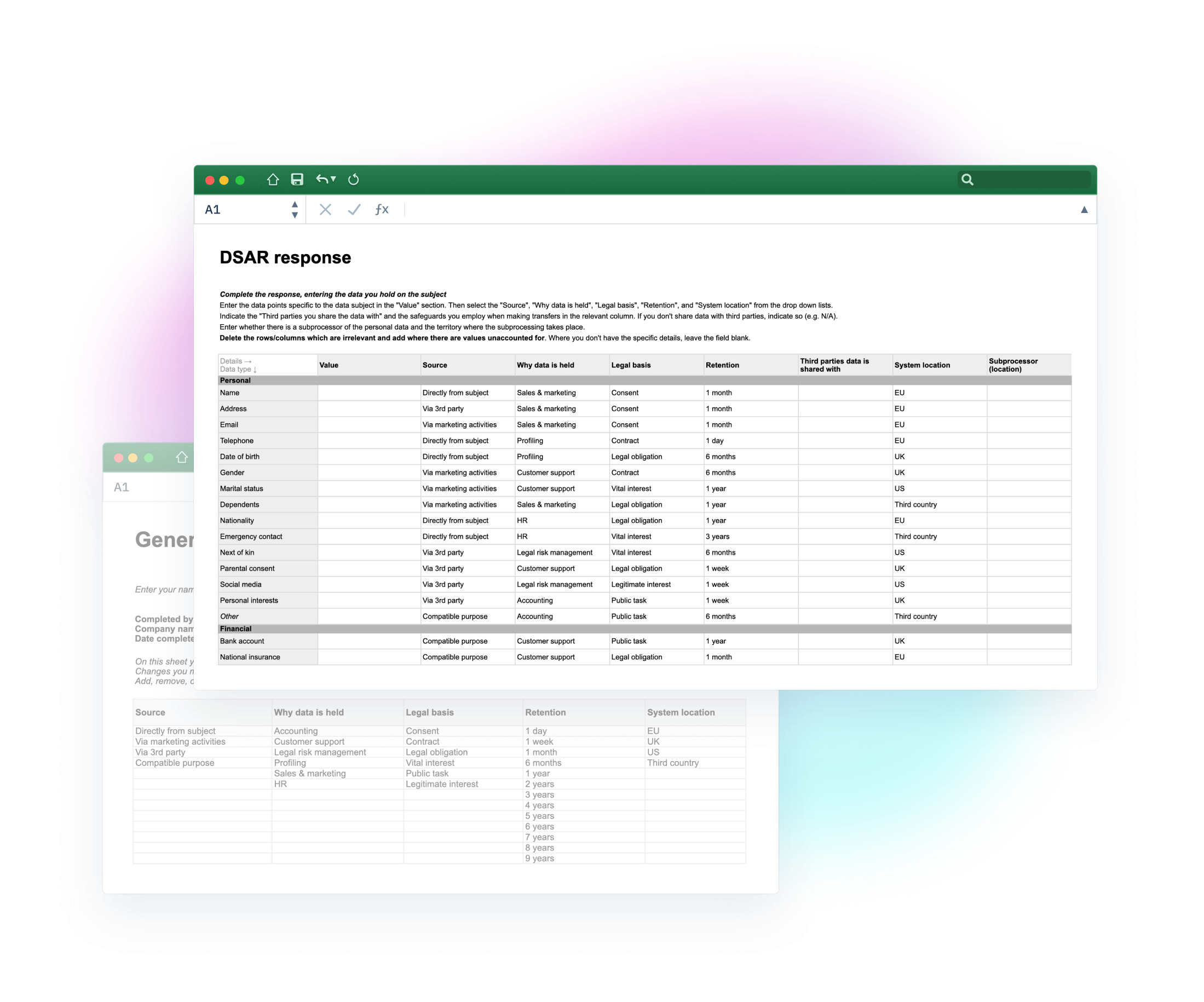This screenshot has height=1002, width=1204.
Task: Select the DSAR response title cell
Action: point(285,258)
